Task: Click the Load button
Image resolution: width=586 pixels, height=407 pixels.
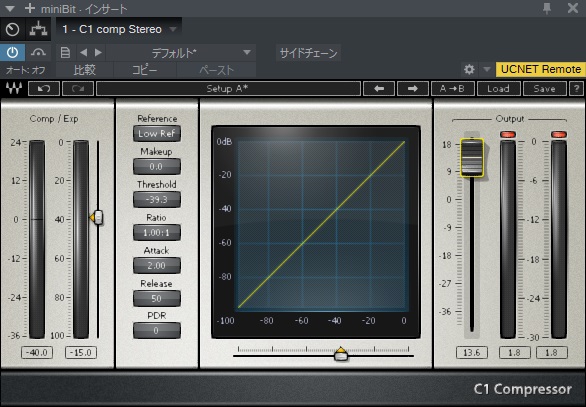Action: tap(498, 89)
